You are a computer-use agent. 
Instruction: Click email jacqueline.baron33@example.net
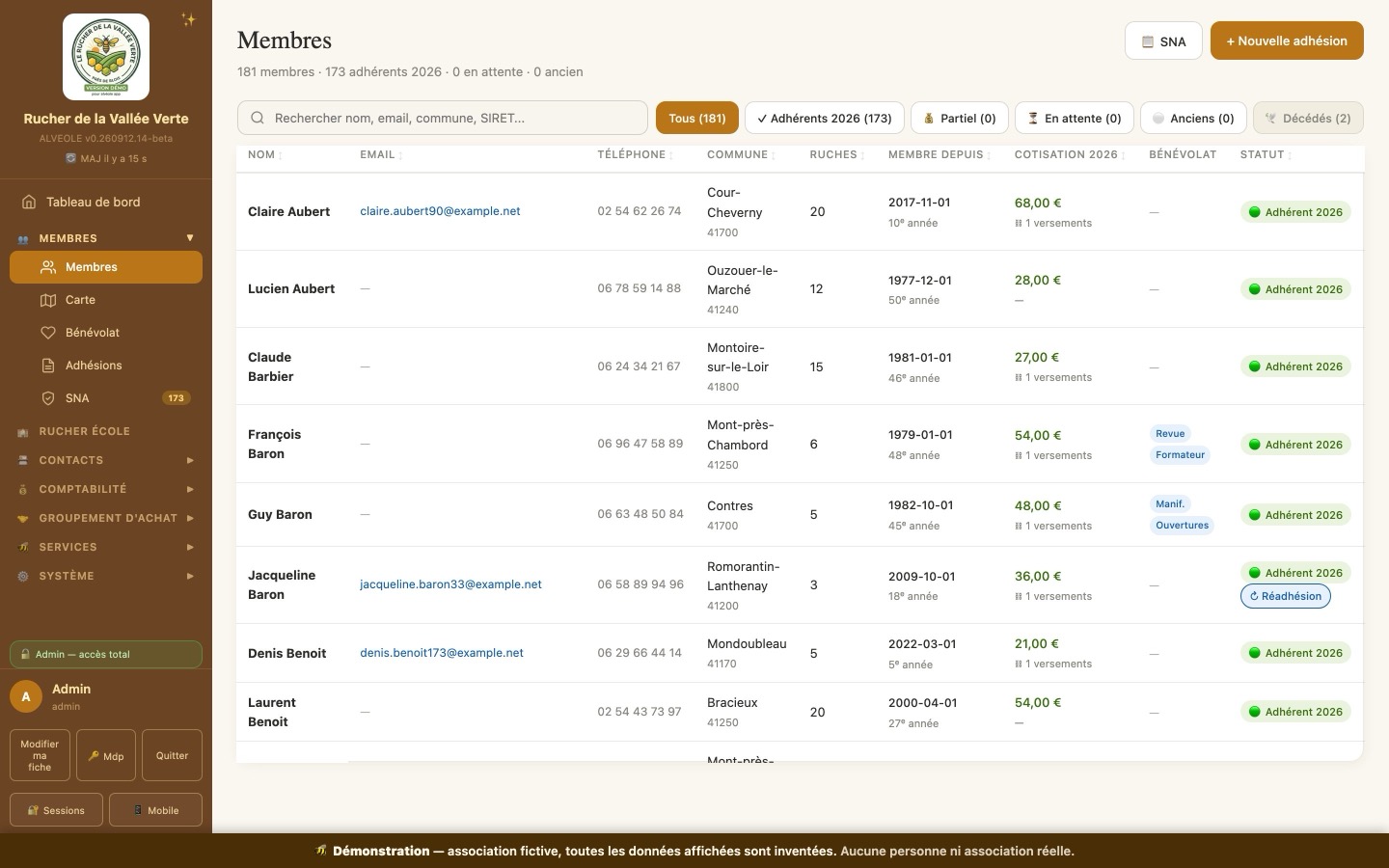coord(450,584)
